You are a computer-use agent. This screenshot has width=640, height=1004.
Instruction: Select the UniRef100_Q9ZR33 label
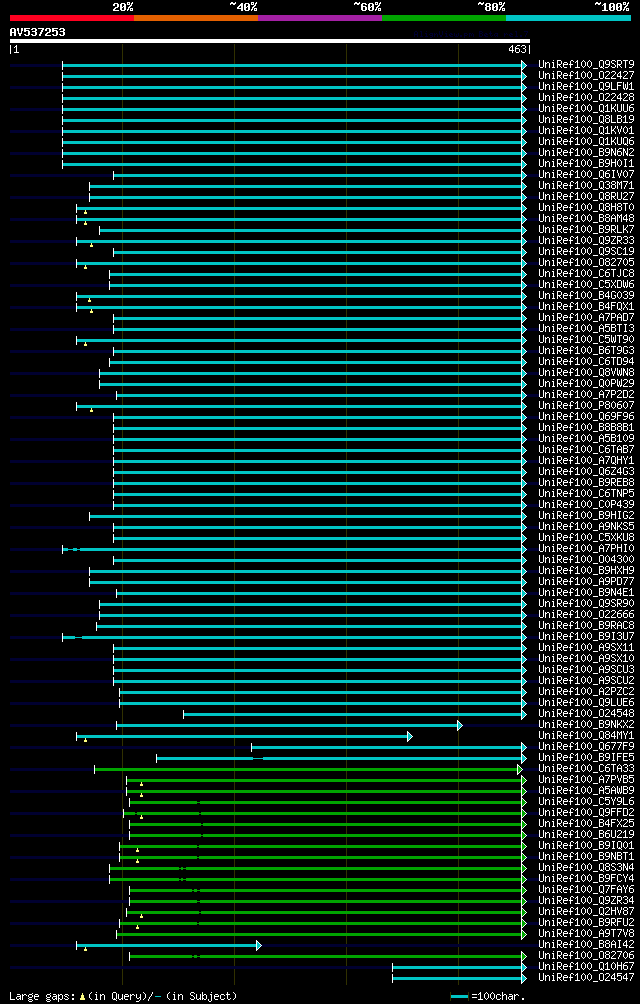coord(586,241)
